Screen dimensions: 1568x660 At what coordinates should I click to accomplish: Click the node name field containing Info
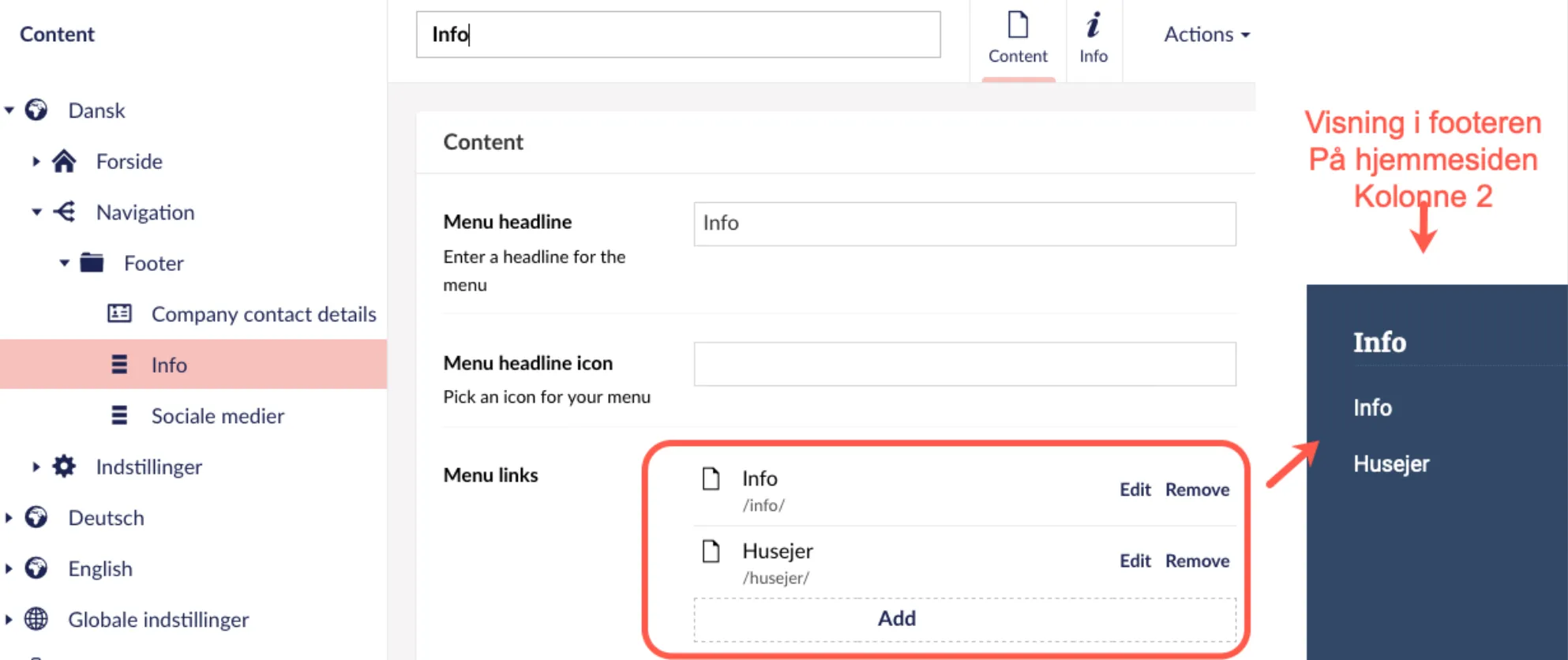pos(678,34)
